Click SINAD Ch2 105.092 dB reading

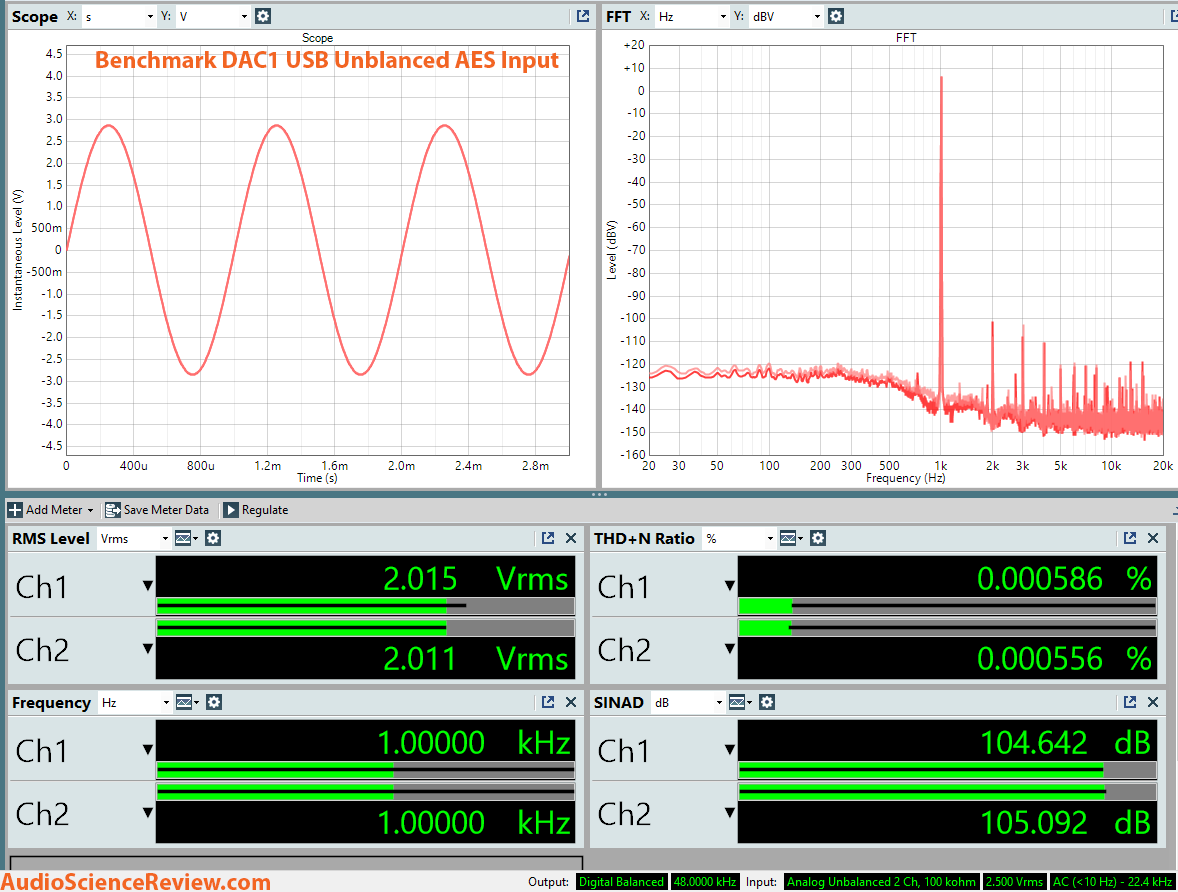point(1065,823)
